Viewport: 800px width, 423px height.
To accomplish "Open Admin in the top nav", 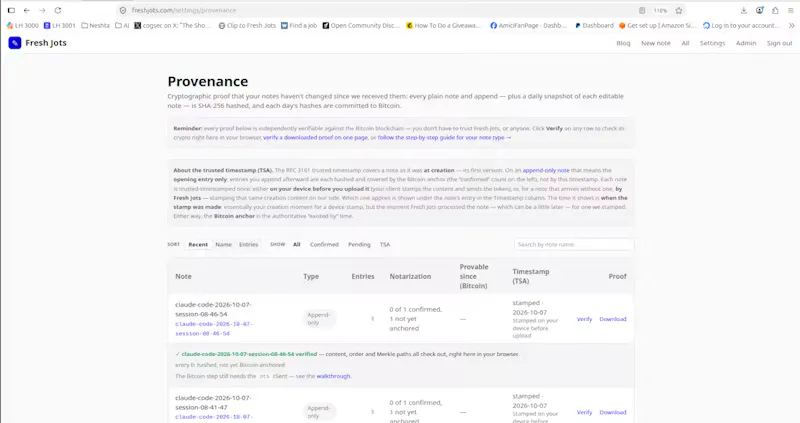I will pos(746,43).
